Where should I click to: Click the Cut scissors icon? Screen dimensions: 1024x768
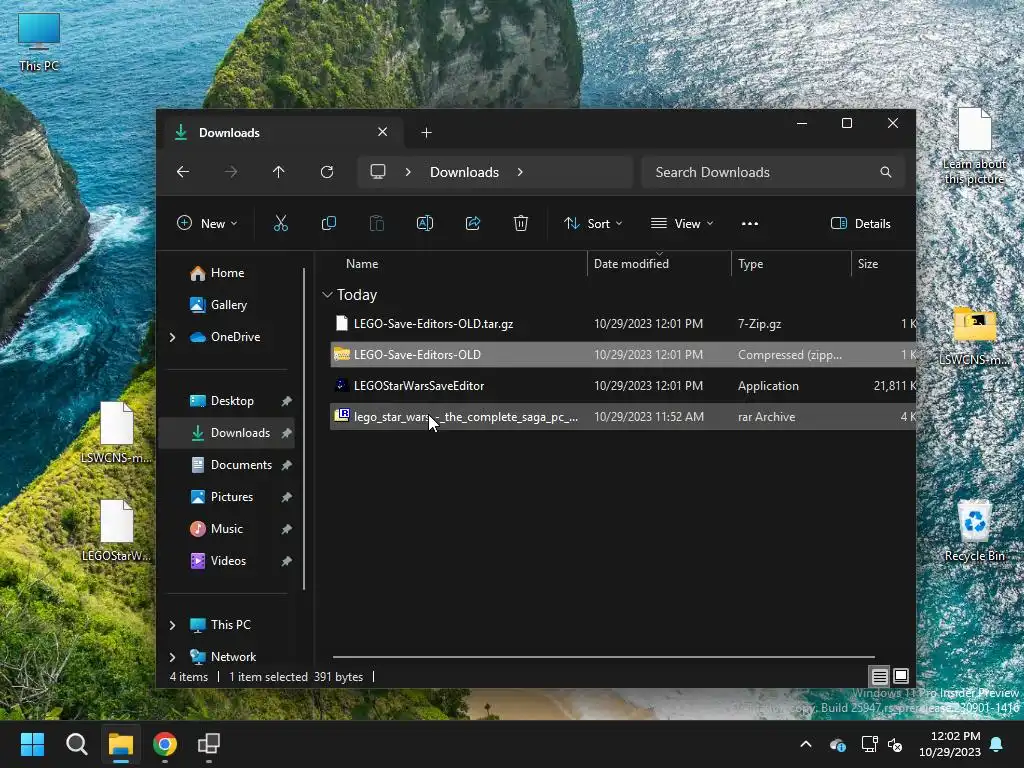pyautogui.click(x=281, y=223)
